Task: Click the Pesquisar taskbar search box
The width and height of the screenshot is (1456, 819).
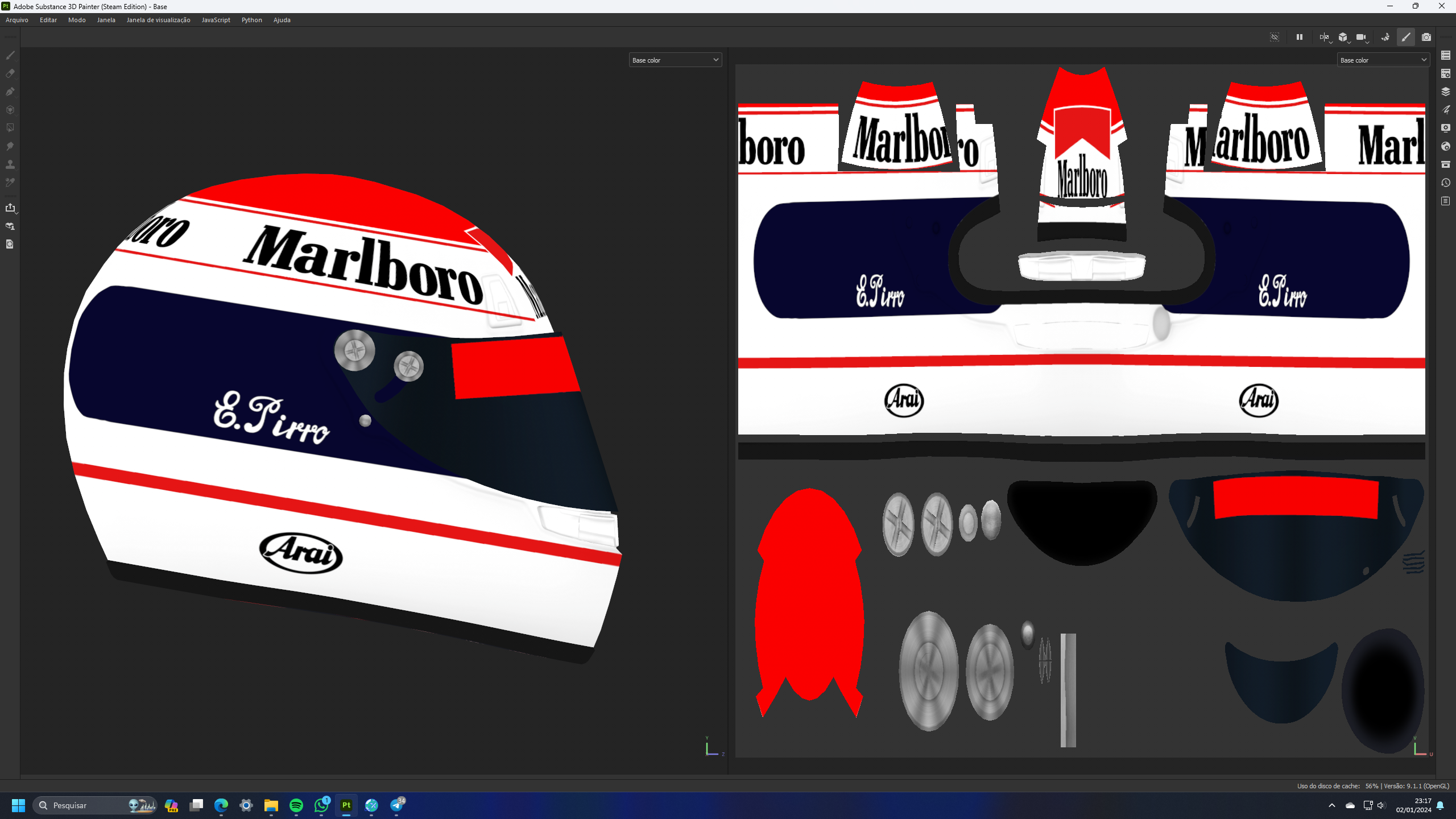Action: pos(95,805)
